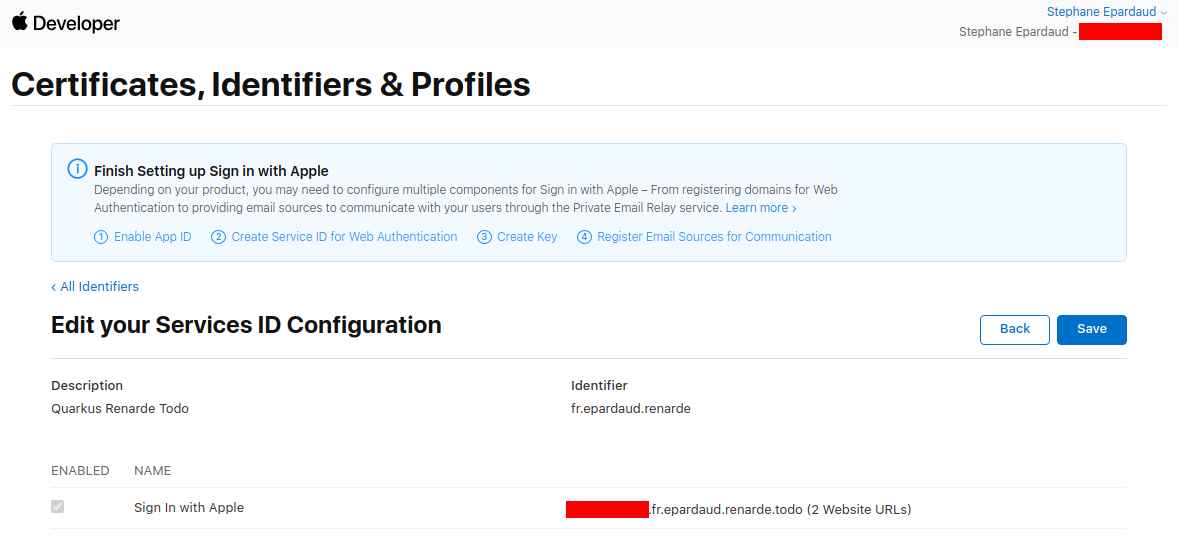Save the Services ID configuration
The image size is (1177, 536).
click(1091, 329)
